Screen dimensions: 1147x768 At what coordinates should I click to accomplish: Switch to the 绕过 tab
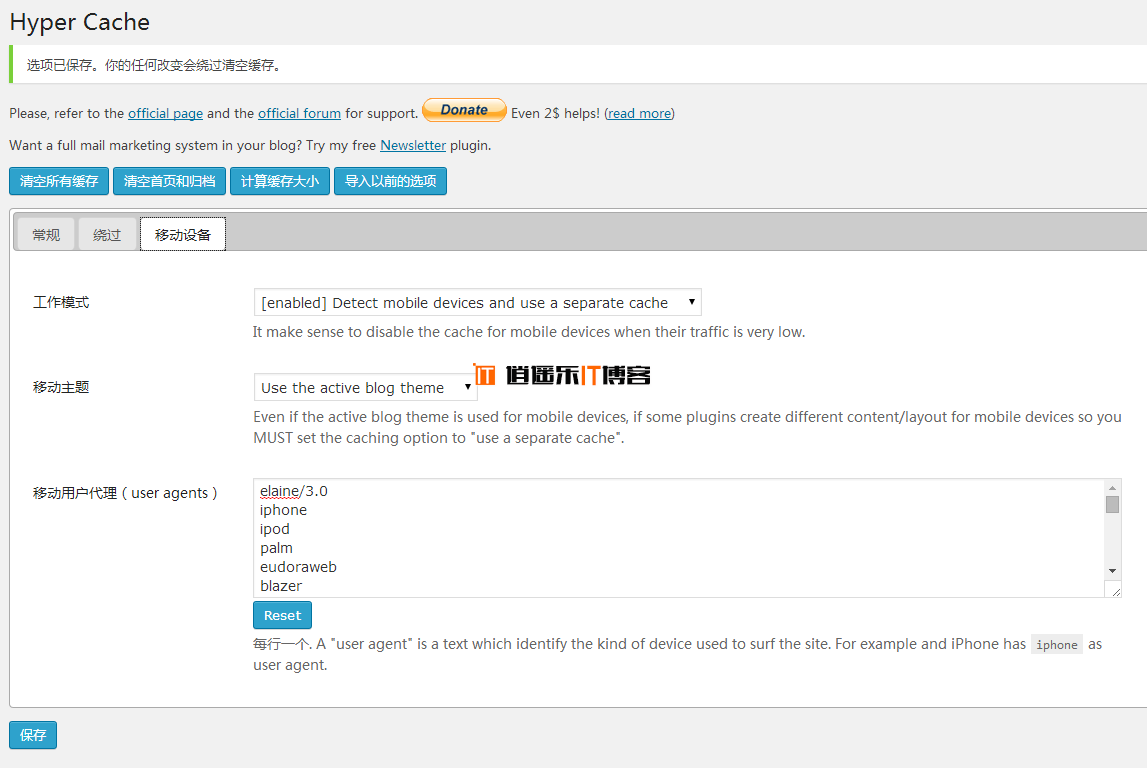[107, 234]
